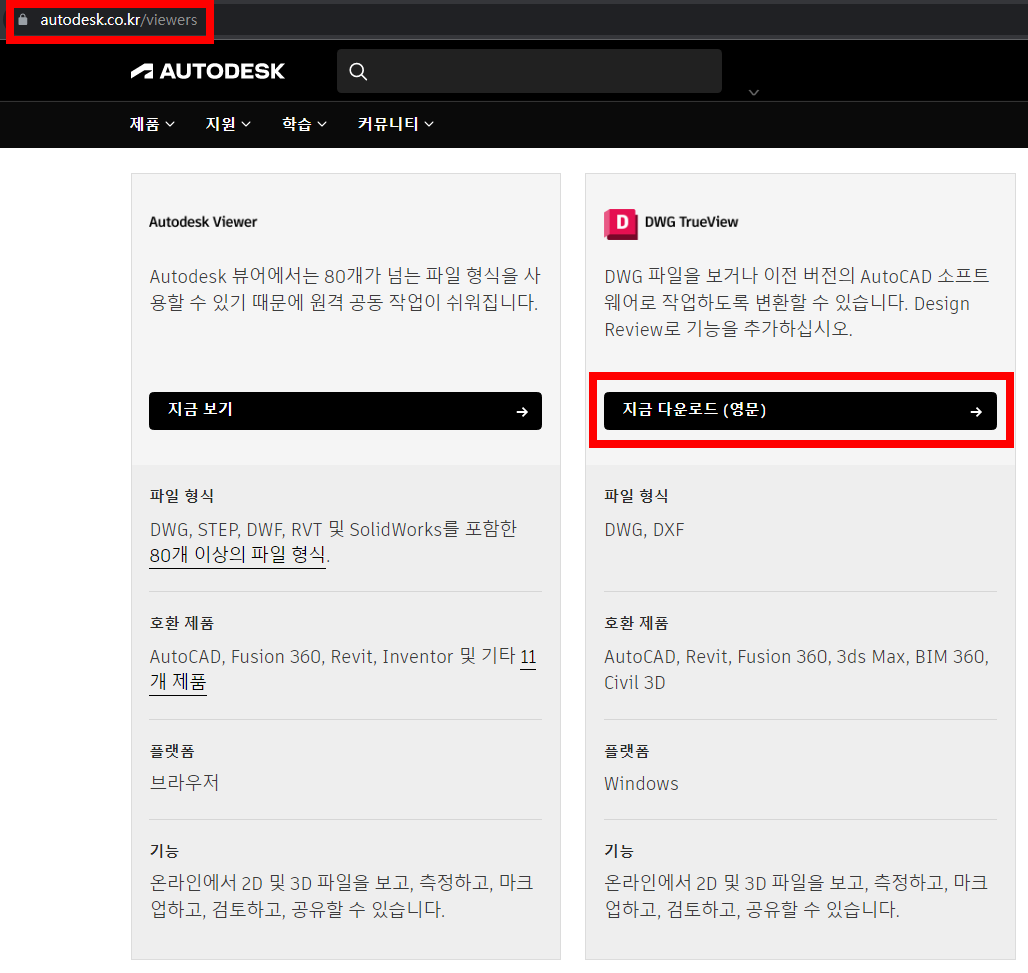Expand the 커뮤니티 menu
The height and width of the screenshot is (973, 1028).
(395, 124)
